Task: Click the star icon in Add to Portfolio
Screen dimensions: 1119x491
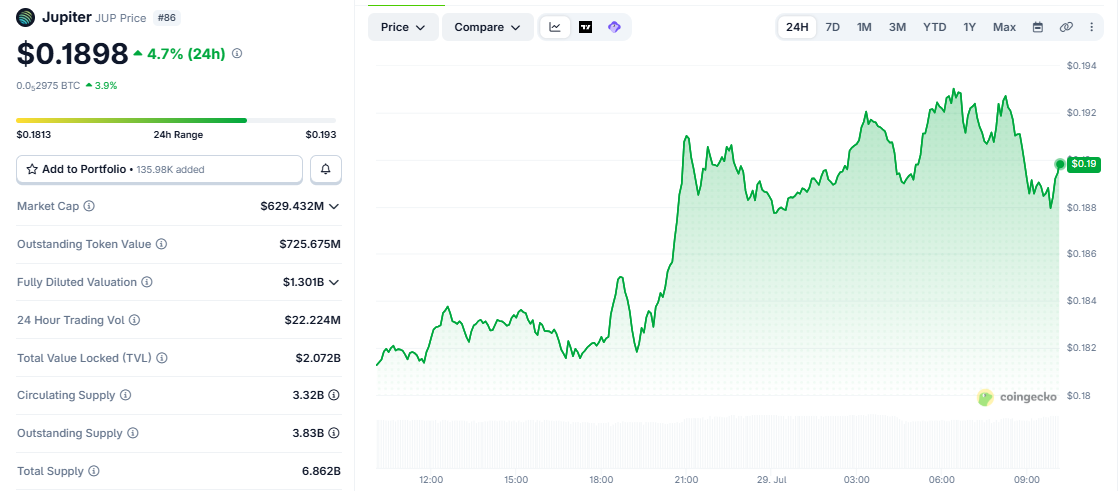Action: click(x=32, y=169)
